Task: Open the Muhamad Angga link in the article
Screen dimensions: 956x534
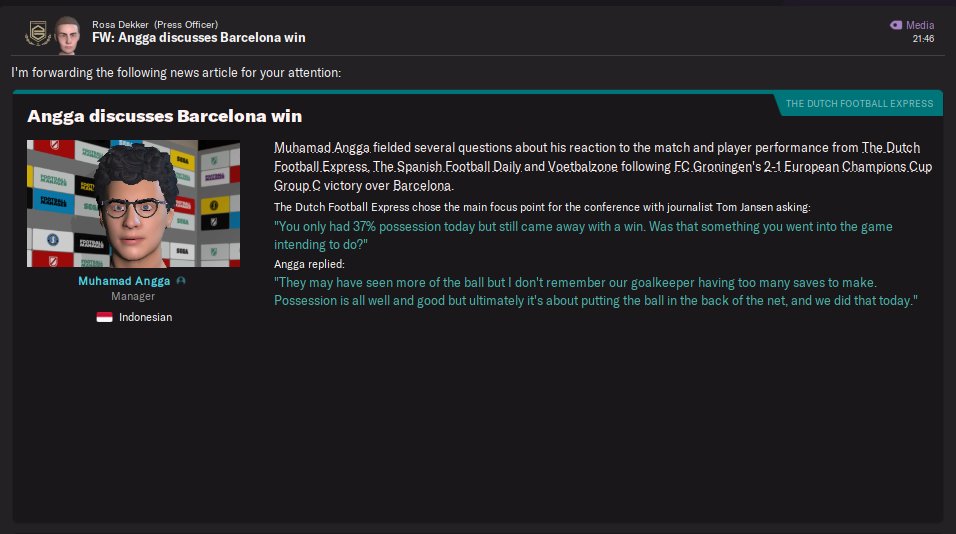Action: [x=321, y=148]
